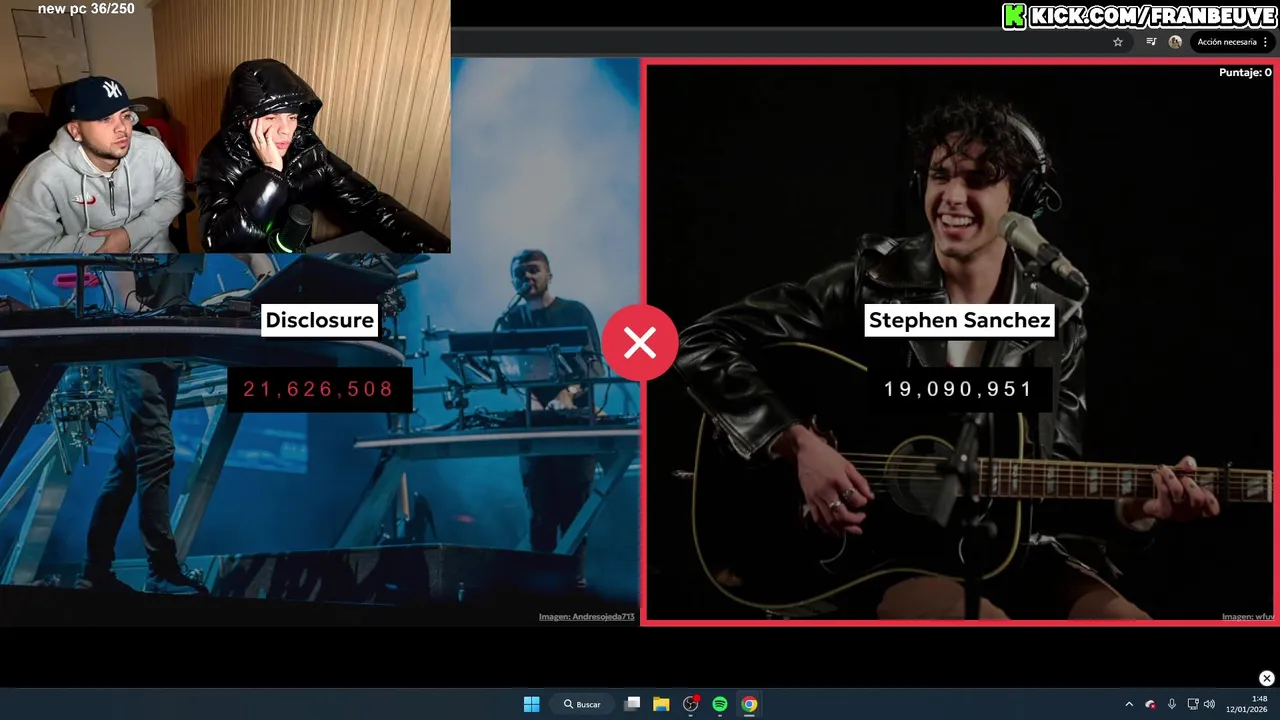Screen dimensions: 1280x720
Task: Bookmark this page with the star icon
Action: tap(1118, 42)
